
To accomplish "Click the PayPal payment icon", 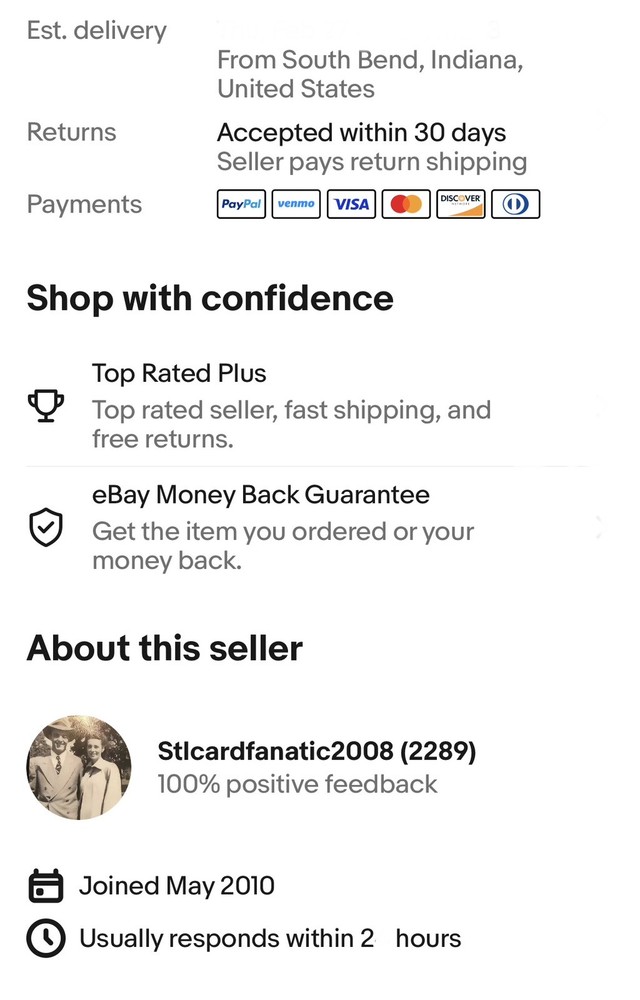I will pyautogui.click(x=241, y=204).
